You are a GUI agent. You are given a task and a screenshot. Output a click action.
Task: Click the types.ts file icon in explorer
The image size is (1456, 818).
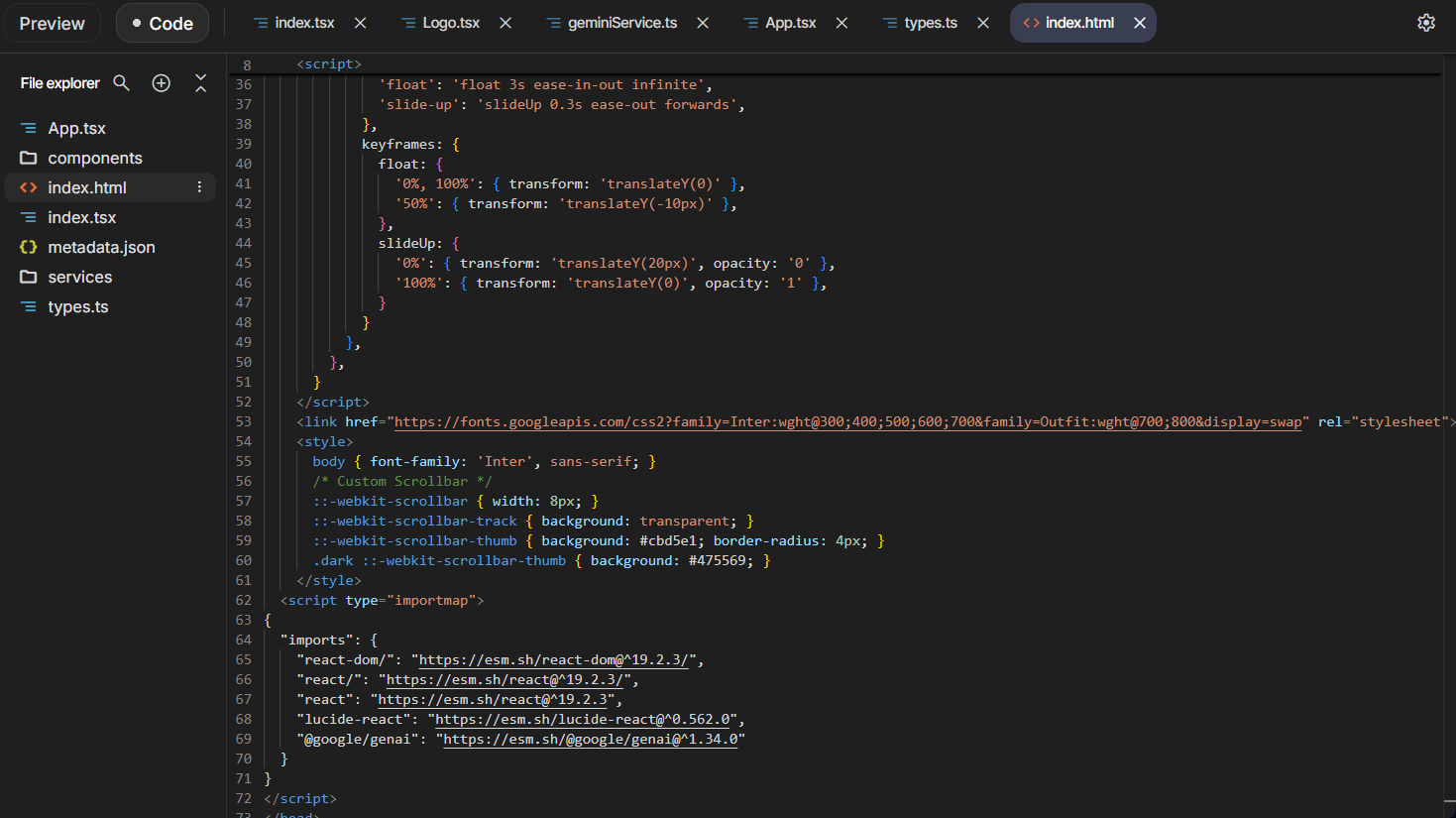(29, 306)
